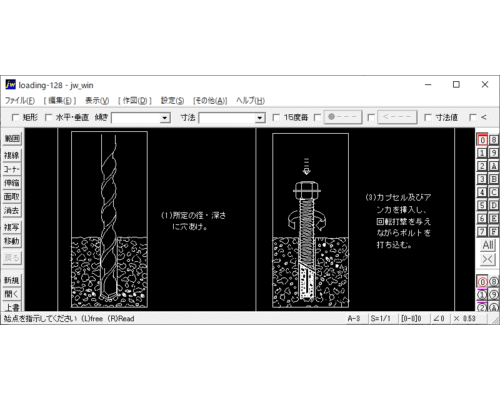Select layer button E
Image resolution: width=500 pixels, height=400 pixels.
(x=494, y=218)
